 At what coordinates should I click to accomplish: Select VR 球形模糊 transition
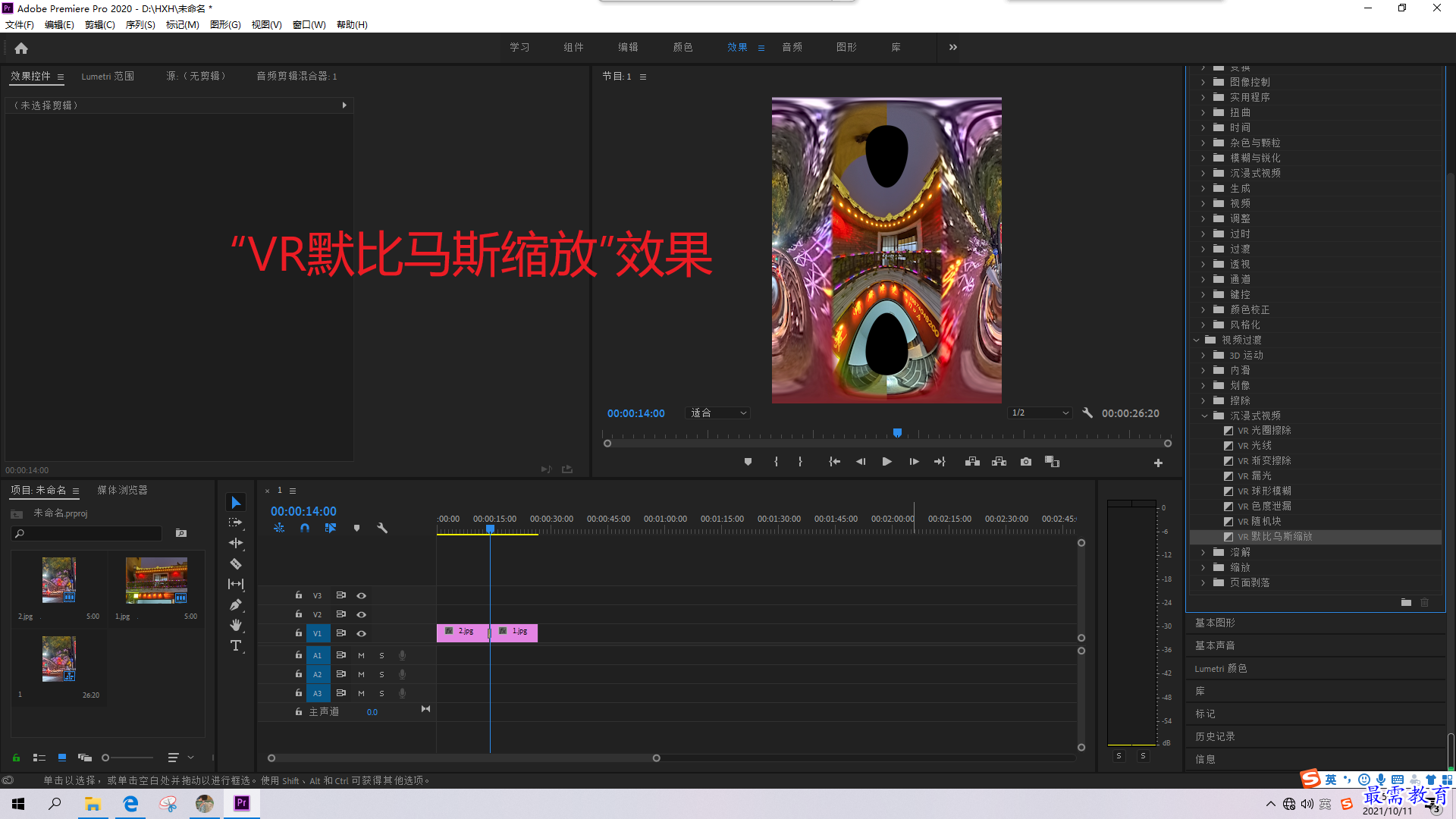pyautogui.click(x=1264, y=491)
